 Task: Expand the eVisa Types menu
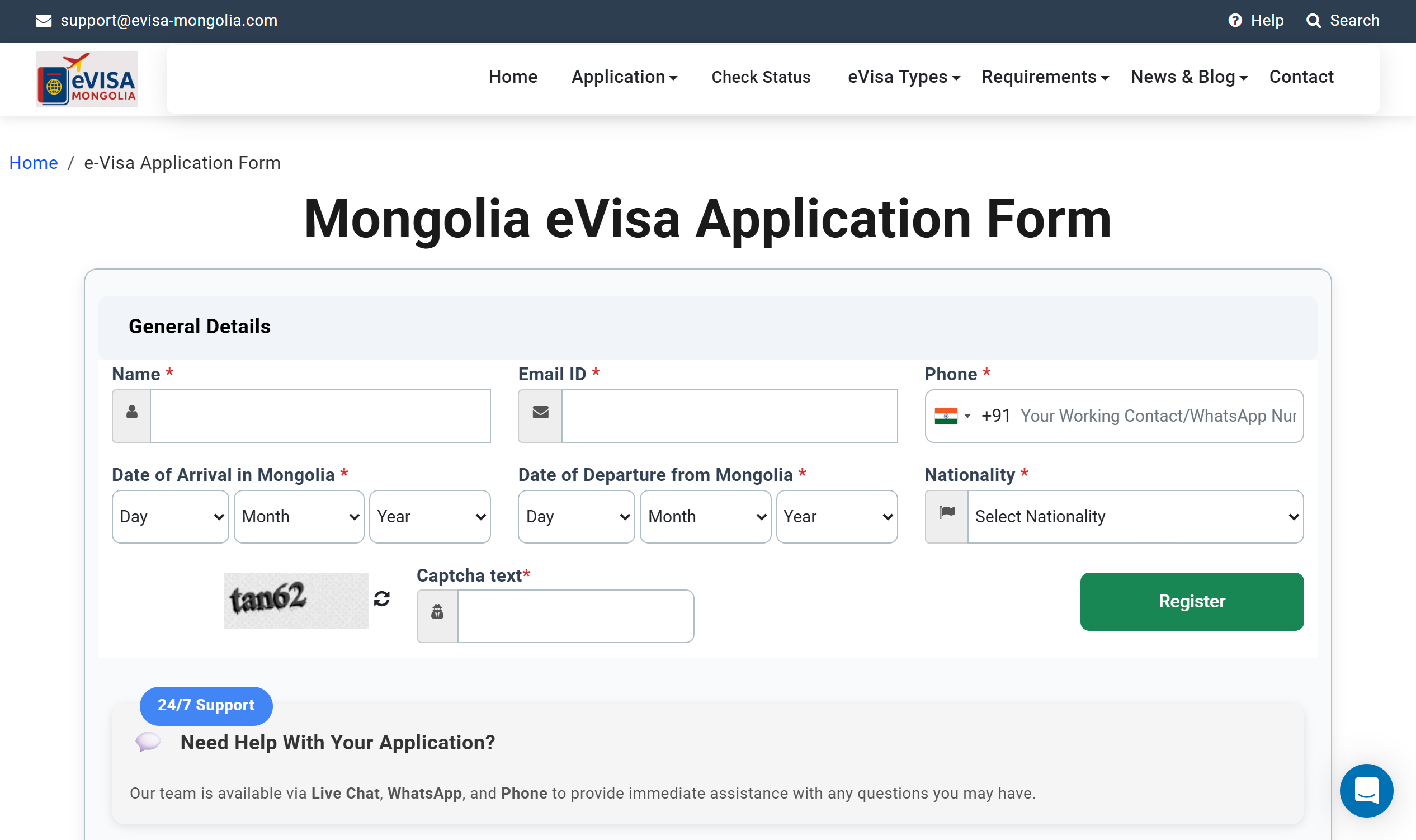pos(903,77)
